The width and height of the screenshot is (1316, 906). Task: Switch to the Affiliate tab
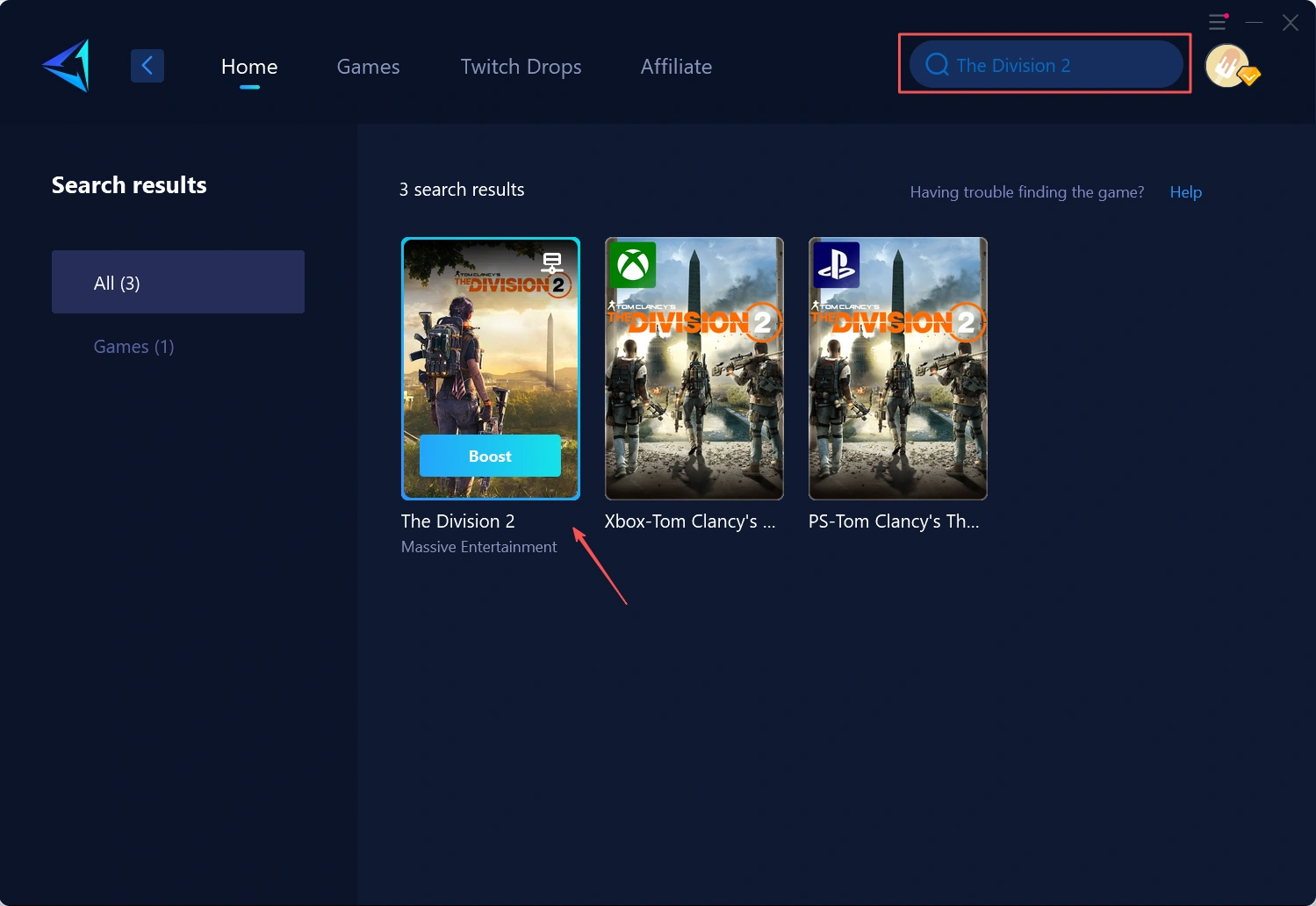coord(676,66)
